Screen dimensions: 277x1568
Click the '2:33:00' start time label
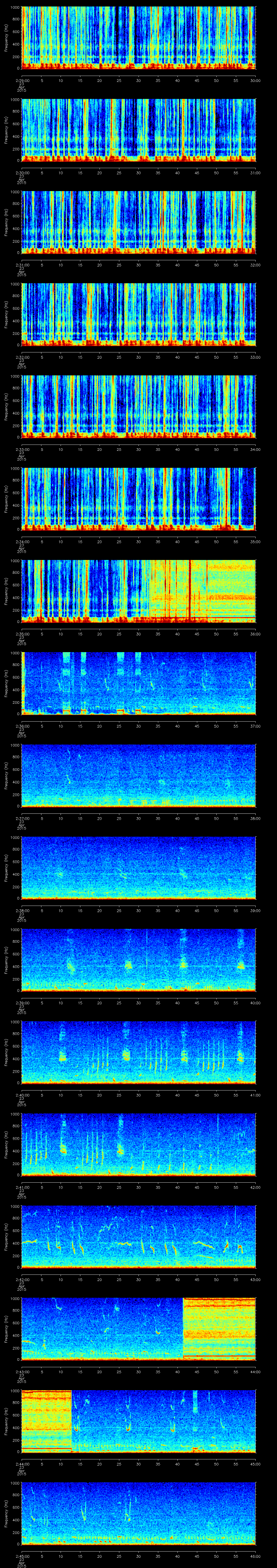coord(22,449)
